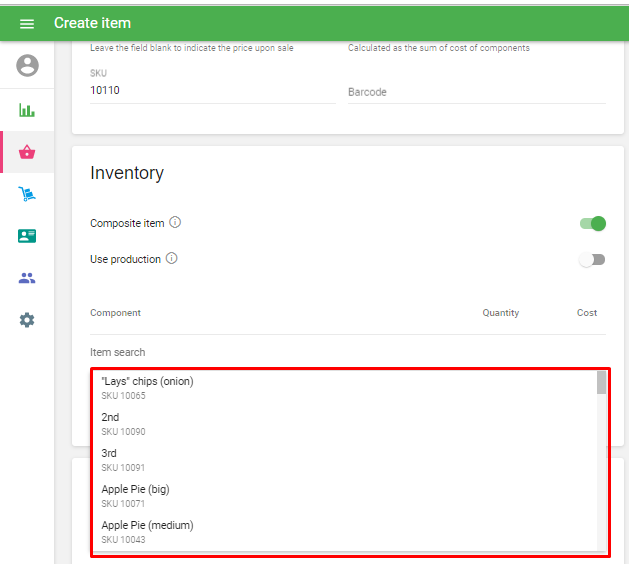Open the hamburger navigation menu
Viewport: 629px width, 564px height.
coord(27,23)
